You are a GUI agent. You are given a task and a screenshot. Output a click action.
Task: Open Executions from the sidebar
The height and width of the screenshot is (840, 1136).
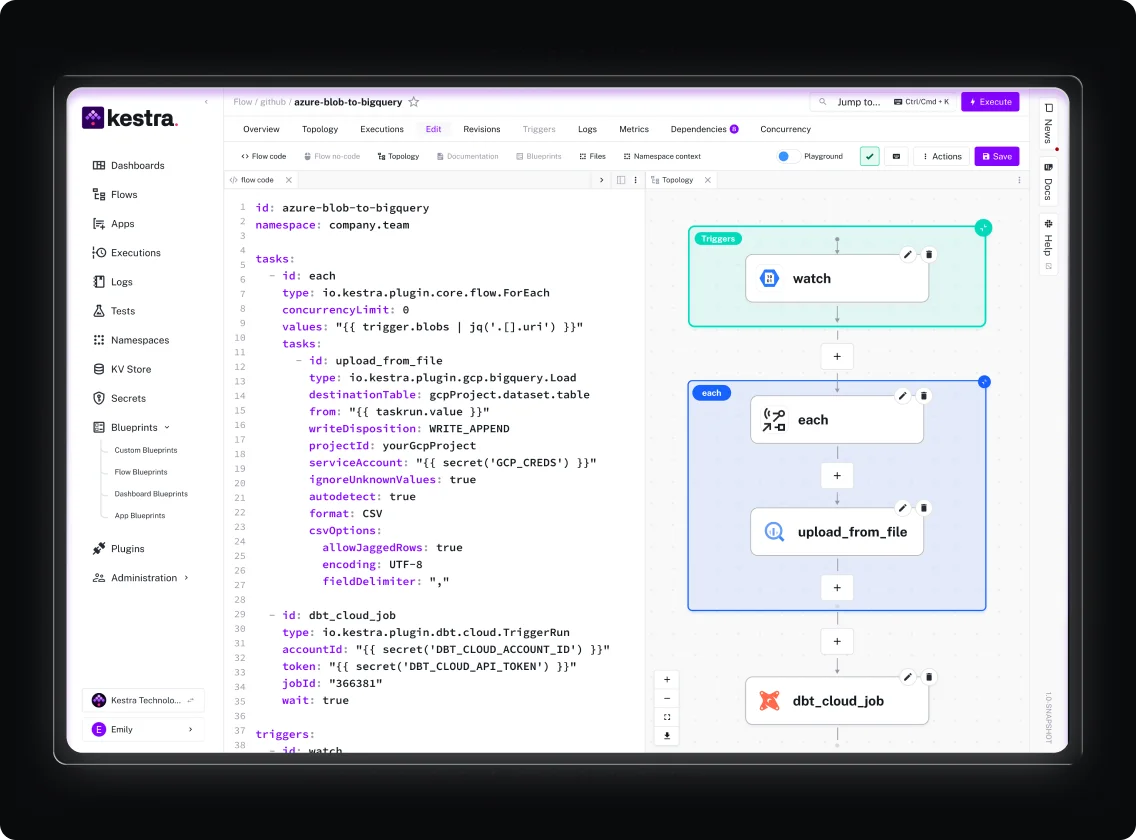click(x=127, y=252)
